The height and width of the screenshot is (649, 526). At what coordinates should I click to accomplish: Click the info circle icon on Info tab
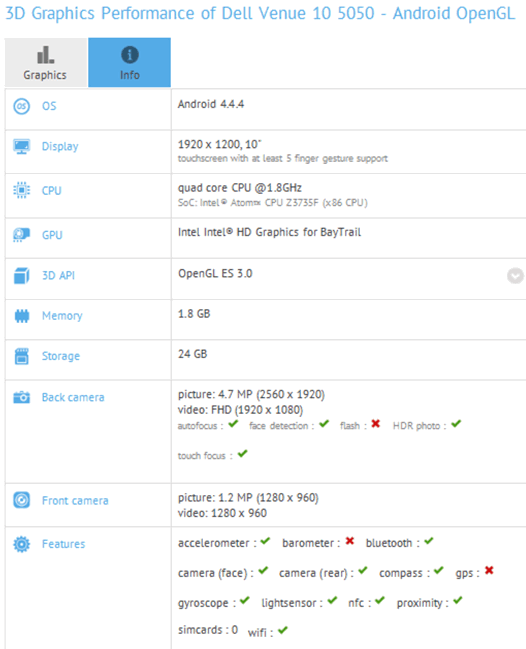pos(130,55)
